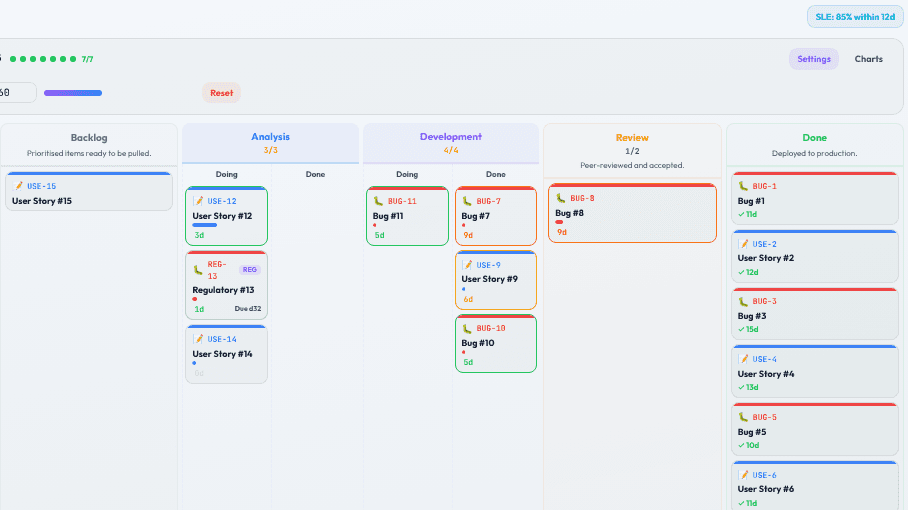Click the bug icon on BUG-8 card
The width and height of the screenshot is (908, 510).
pyautogui.click(x=561, y=198)
